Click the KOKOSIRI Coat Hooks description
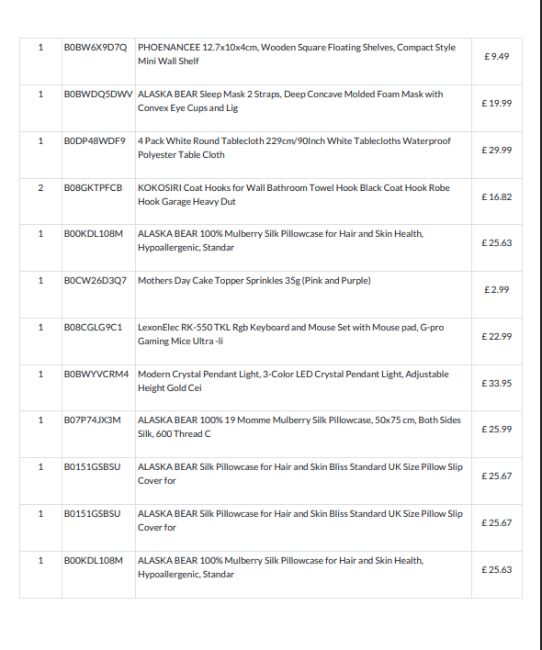 (x=294, y=194)
